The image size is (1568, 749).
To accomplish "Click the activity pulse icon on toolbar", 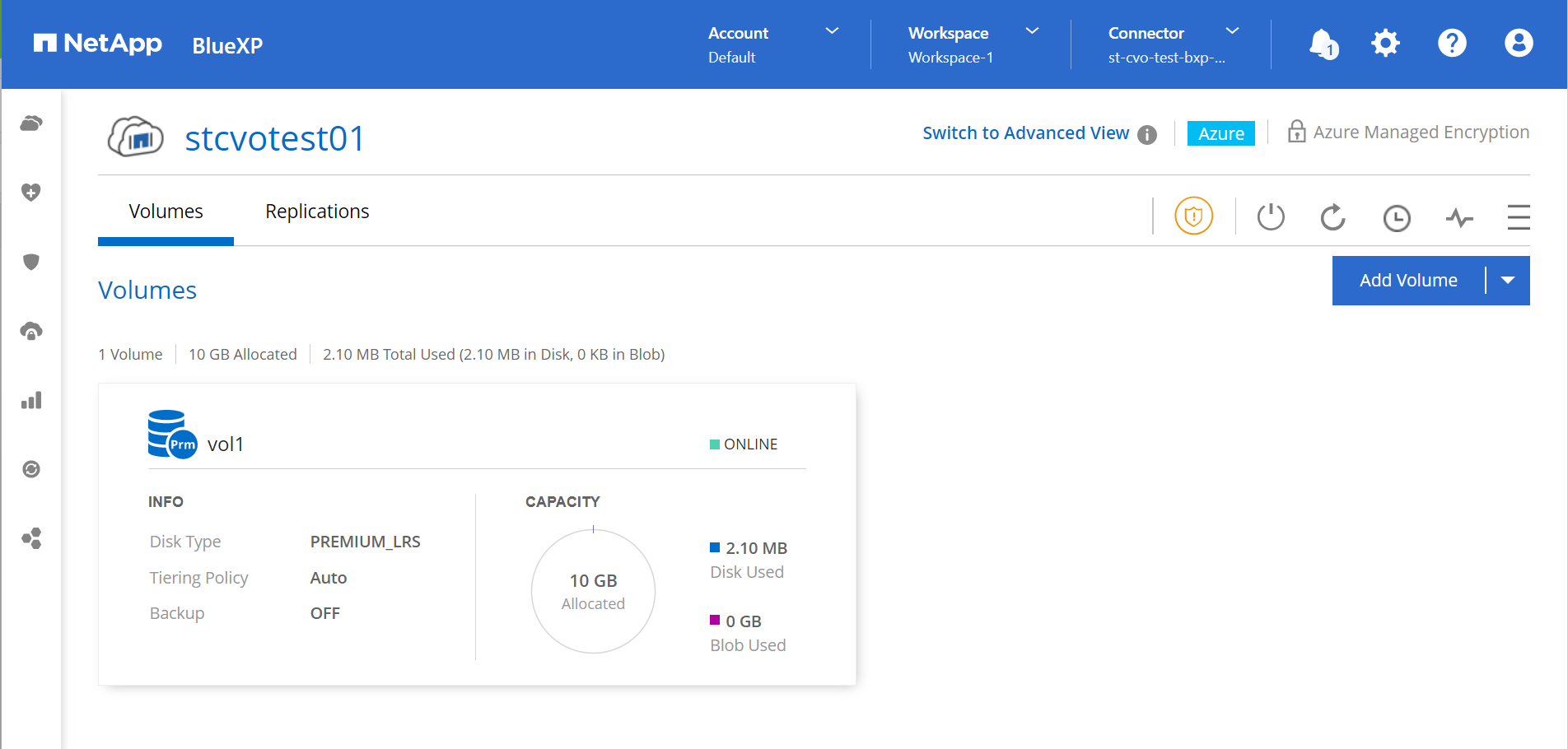I will [x=1459, y=217].
